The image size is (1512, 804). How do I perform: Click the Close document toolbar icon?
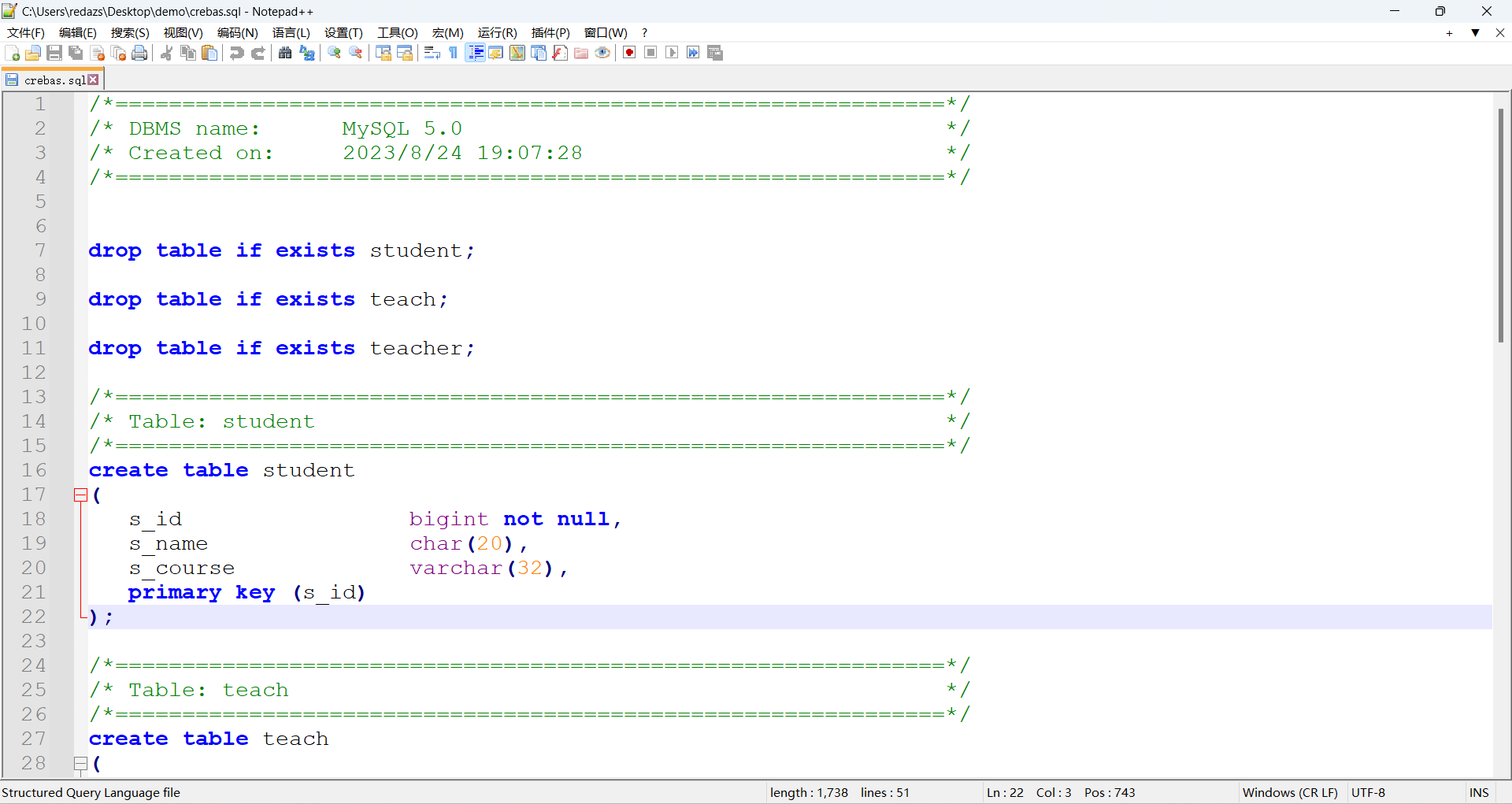[x=98, y=53]
